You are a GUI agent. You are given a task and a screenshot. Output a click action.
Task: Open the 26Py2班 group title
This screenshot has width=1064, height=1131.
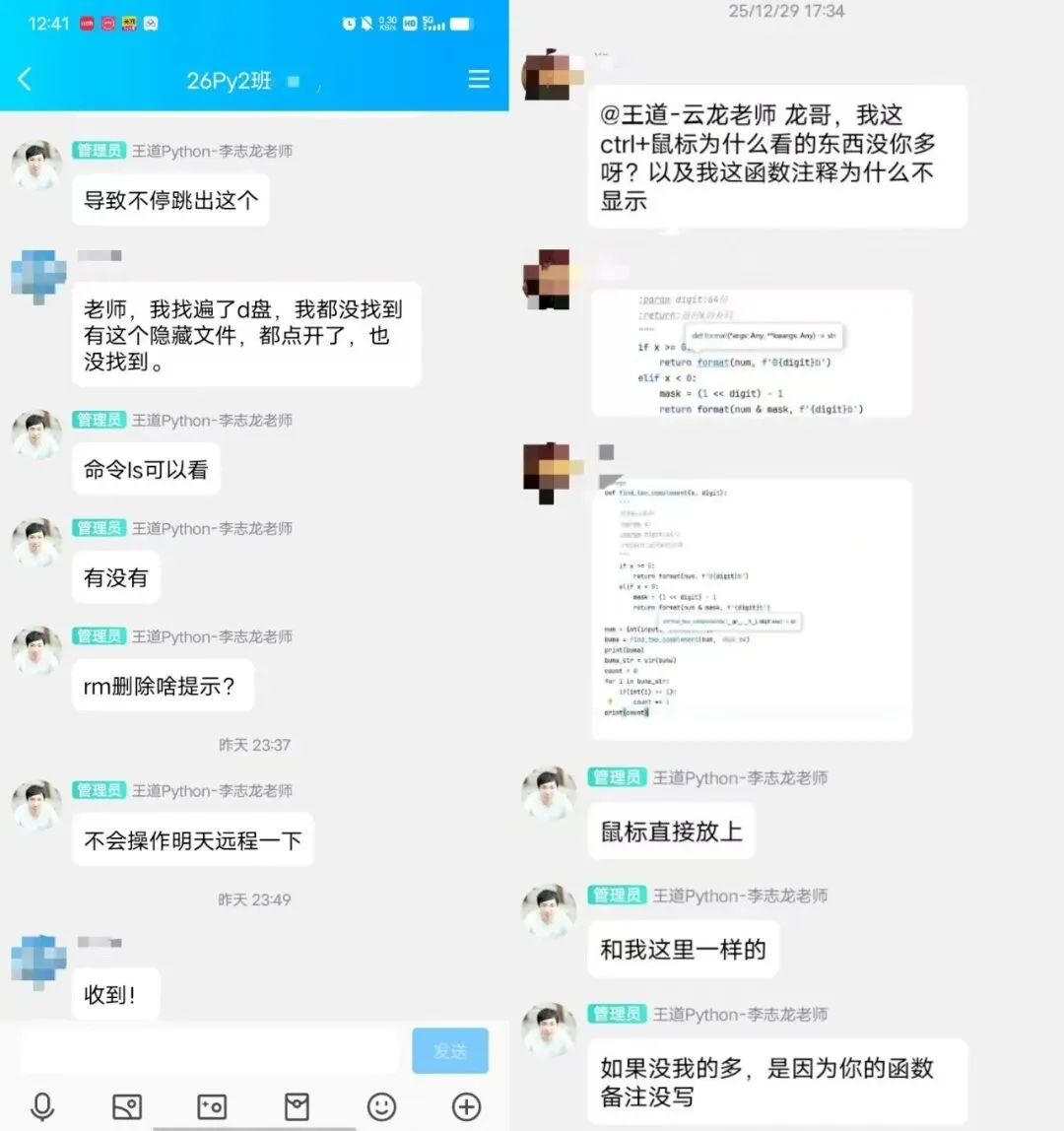pyautogui.click(x=229, y=80)
